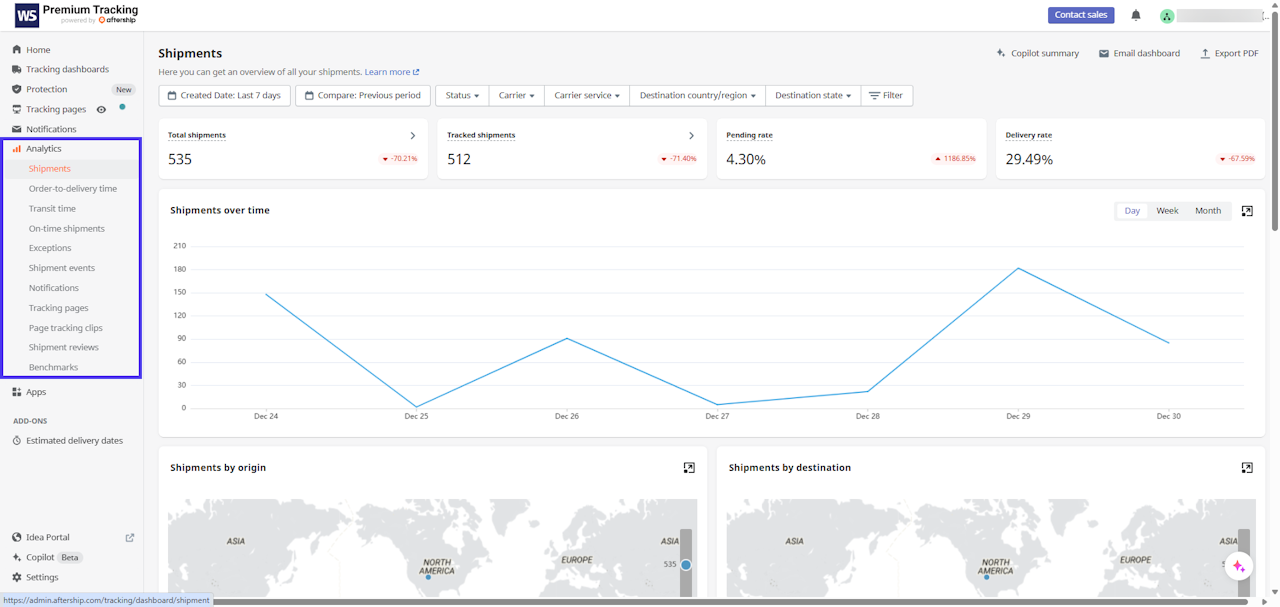Click the Contact sales button
Viewport: 1280px width, 607px height.
click(x=1080, y=15)
